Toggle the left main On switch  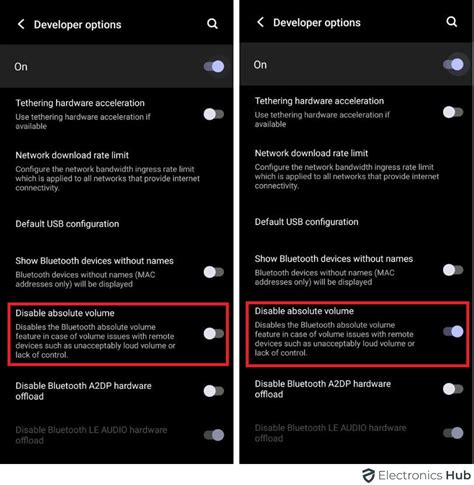[x=214, y=66]
